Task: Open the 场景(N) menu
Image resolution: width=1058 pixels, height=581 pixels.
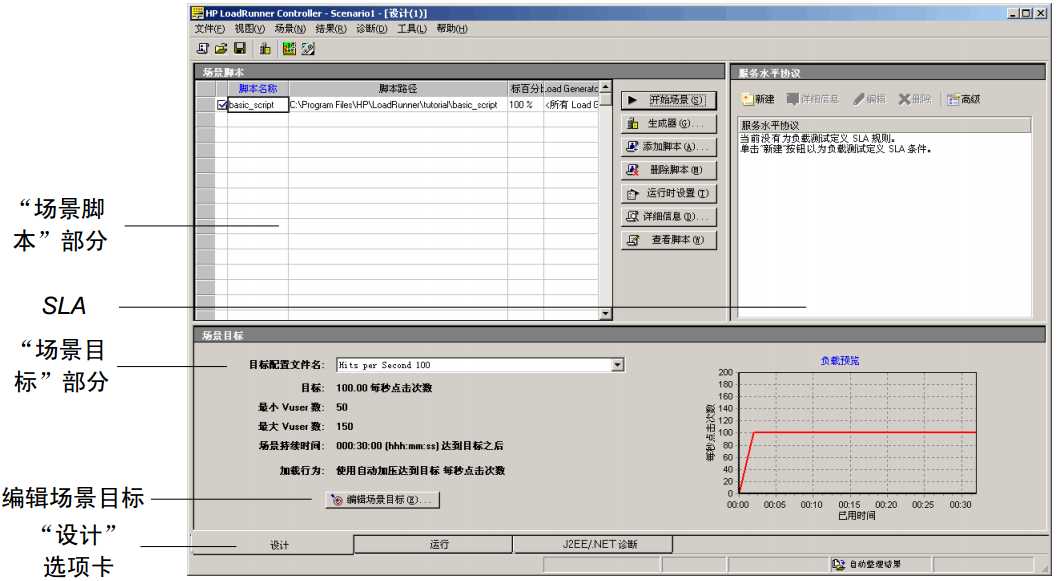Action: (x=290, y=28)
